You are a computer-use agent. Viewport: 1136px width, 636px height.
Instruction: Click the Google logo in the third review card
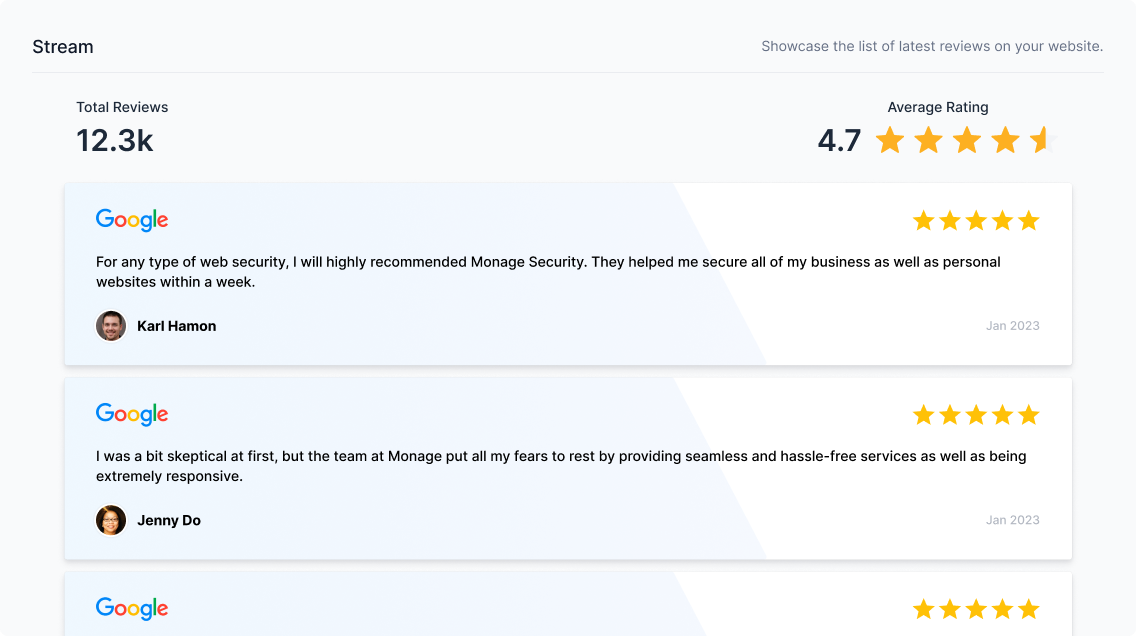[x=132, y=608]
